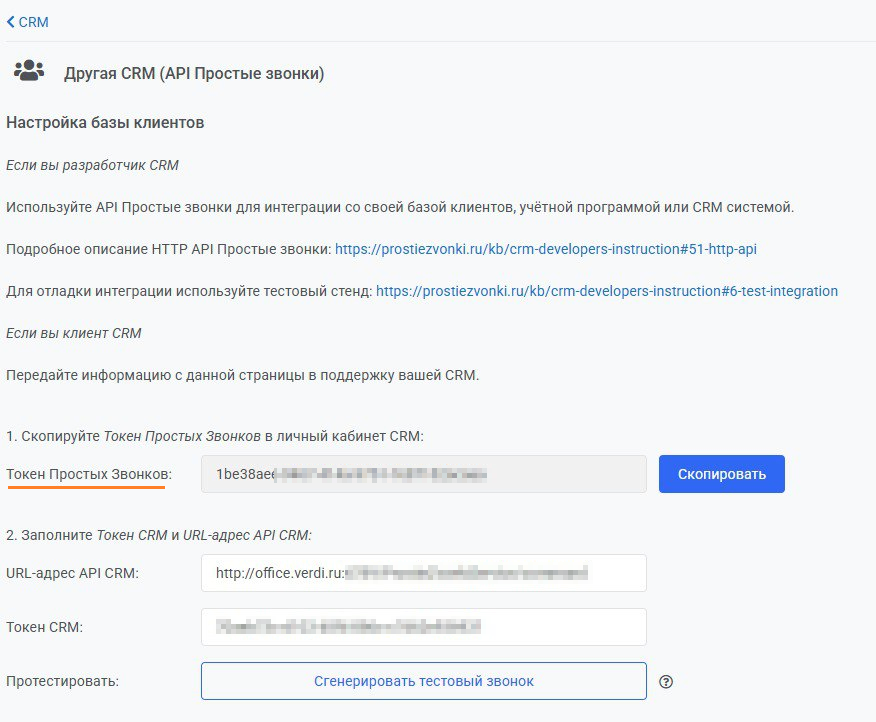Click the Протестировать label

[x=62, y=681]
